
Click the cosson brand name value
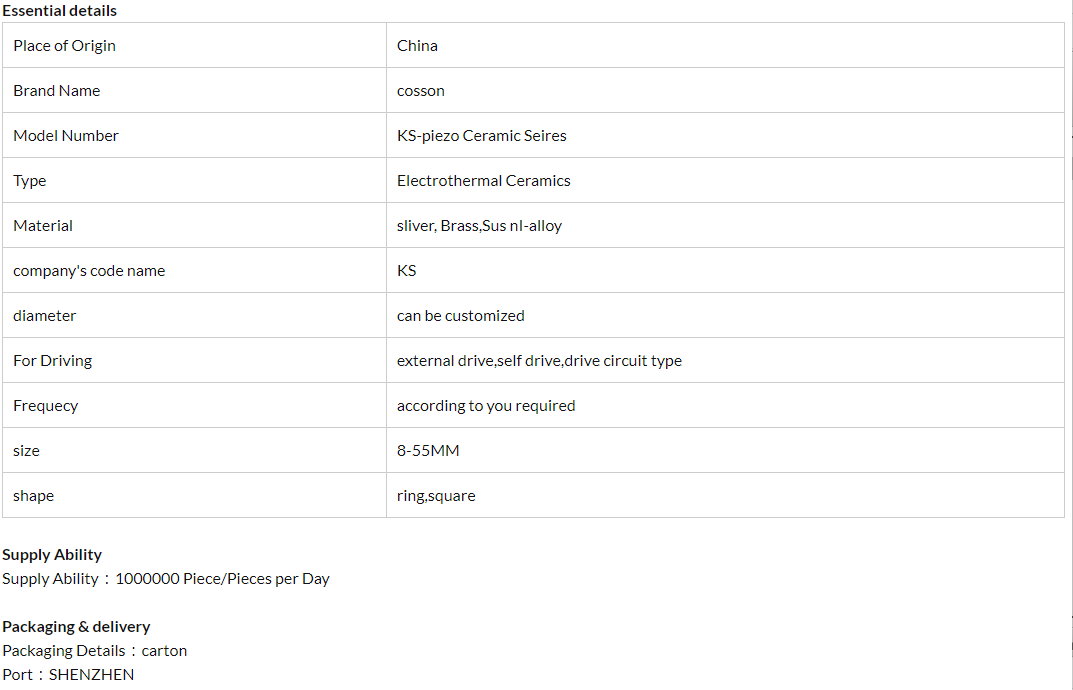click(420, 91)
